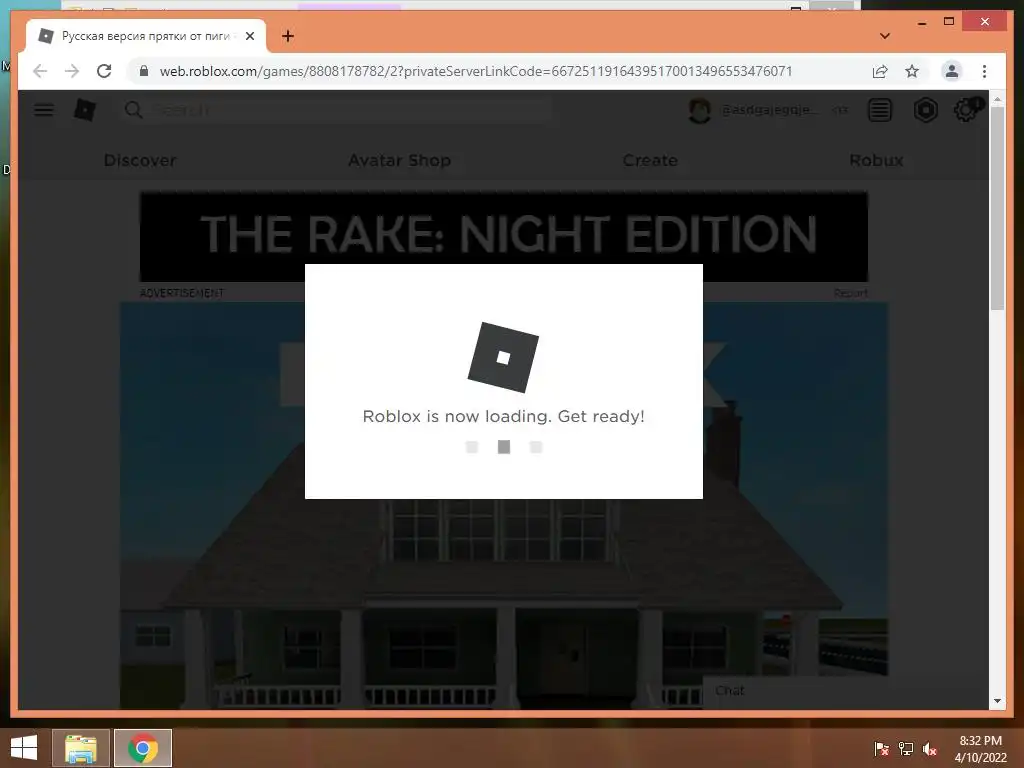Open the Roblox settings gear icon
The height and width of the screenshot is (768, 1024).
point(967,110)
